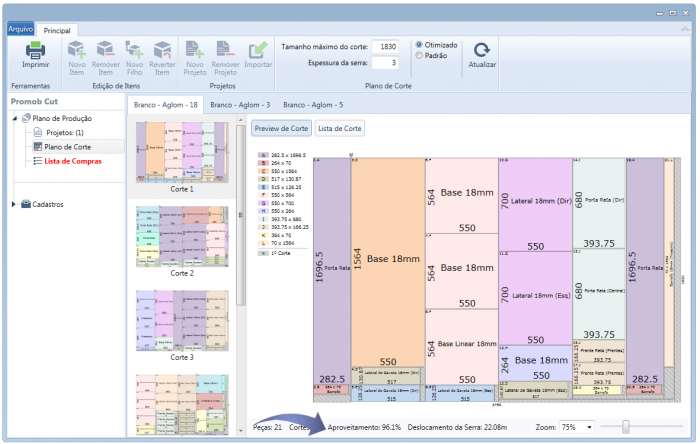Click the Remover Item icon

pyautogui.click(x=106, y=50)
